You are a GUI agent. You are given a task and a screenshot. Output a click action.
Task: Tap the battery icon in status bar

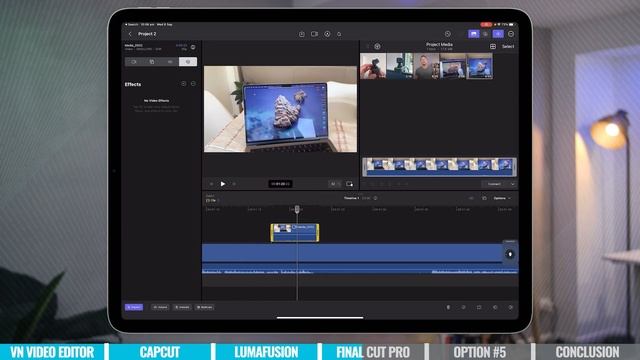(512, 24)
